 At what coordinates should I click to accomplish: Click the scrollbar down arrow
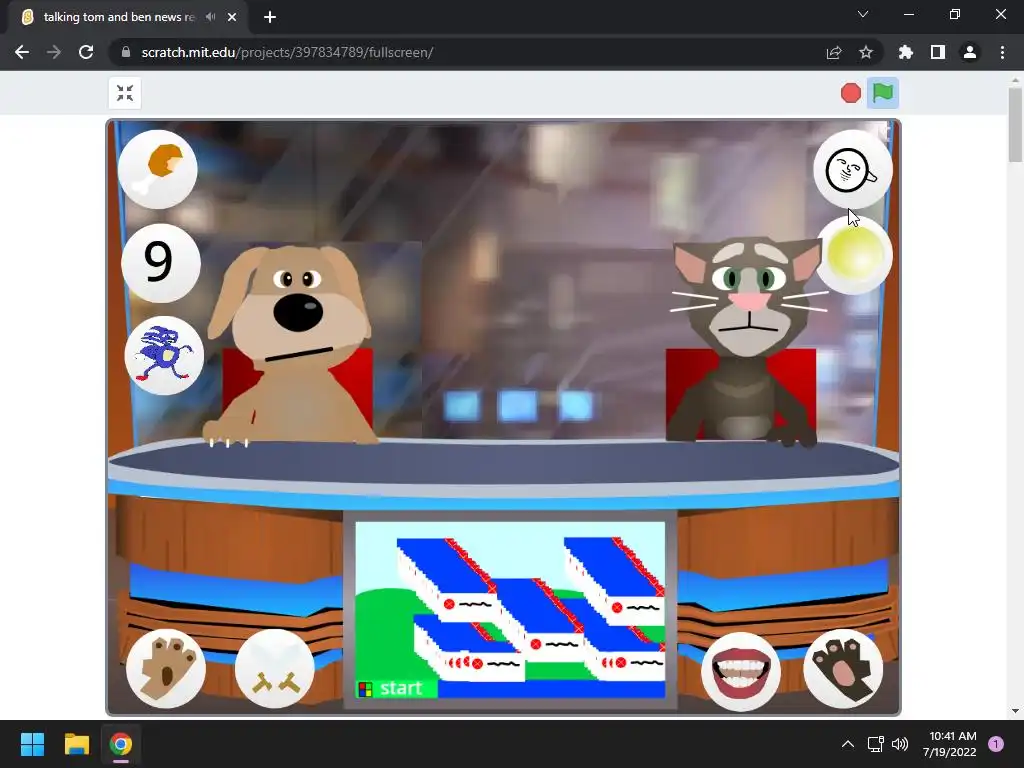[1015, 711]
